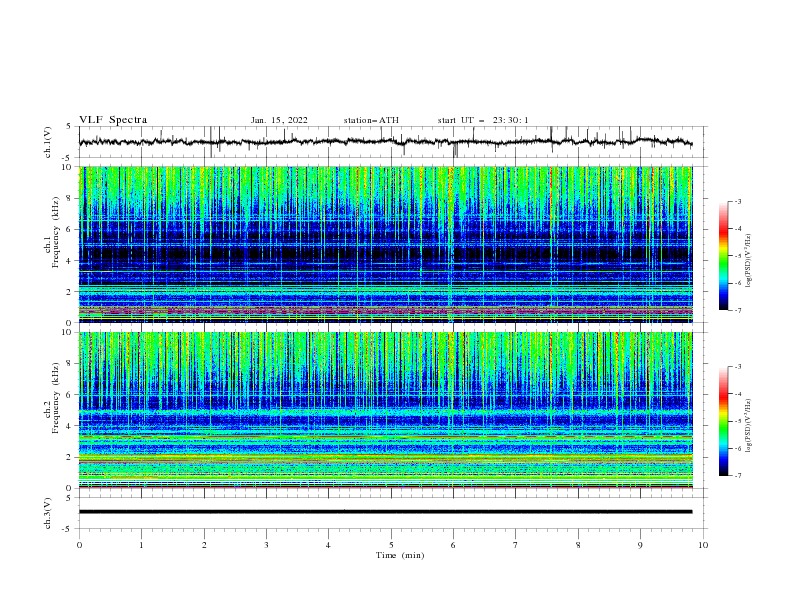Click the "-5" label on ch.1 color bar
This screenshot has width=792, height=612.
click(x=738, y=256)
